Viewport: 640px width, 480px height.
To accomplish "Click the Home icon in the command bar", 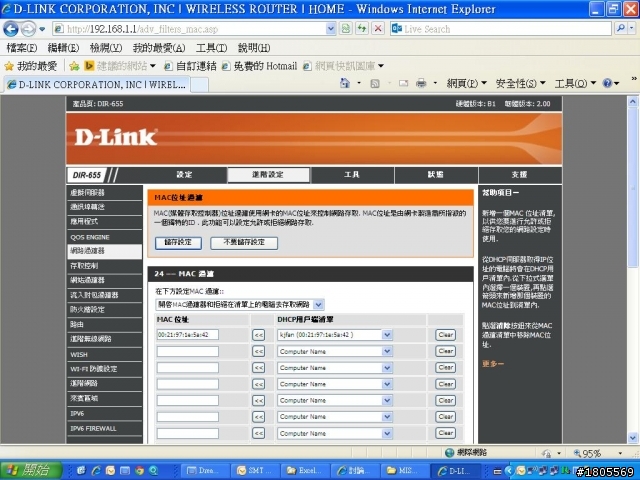I will [345, 83].
